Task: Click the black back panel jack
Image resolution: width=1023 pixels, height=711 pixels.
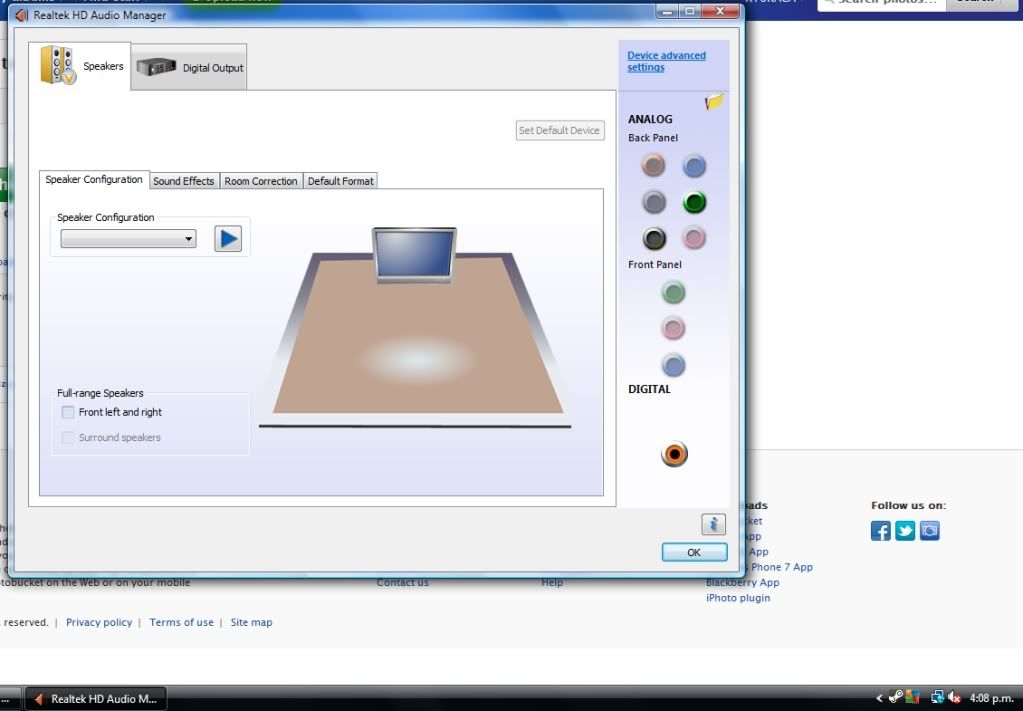Action: click(x=654, y=238)
